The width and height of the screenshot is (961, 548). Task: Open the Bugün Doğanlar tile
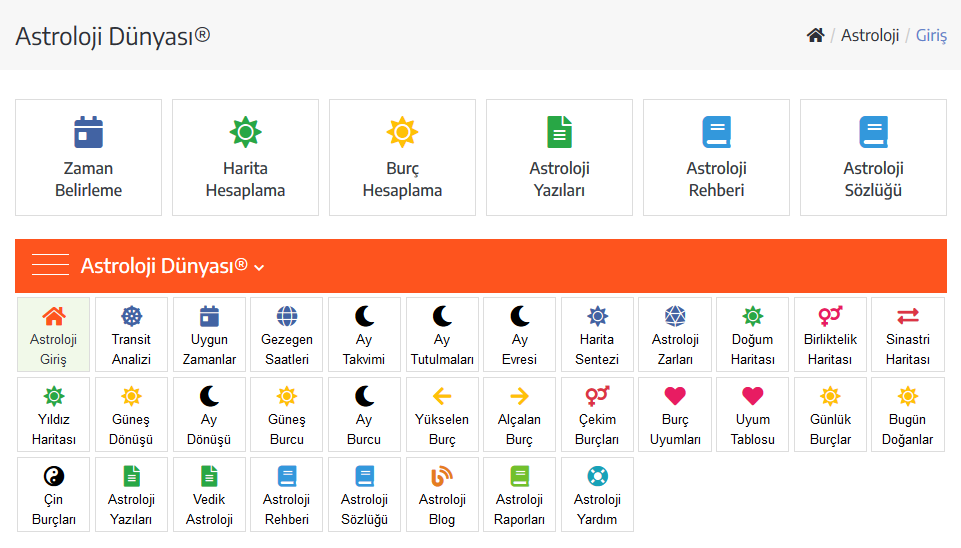(908, 415)
